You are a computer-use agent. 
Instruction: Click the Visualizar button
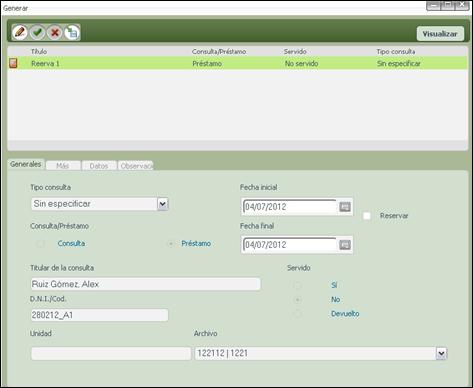coord(440,34)
